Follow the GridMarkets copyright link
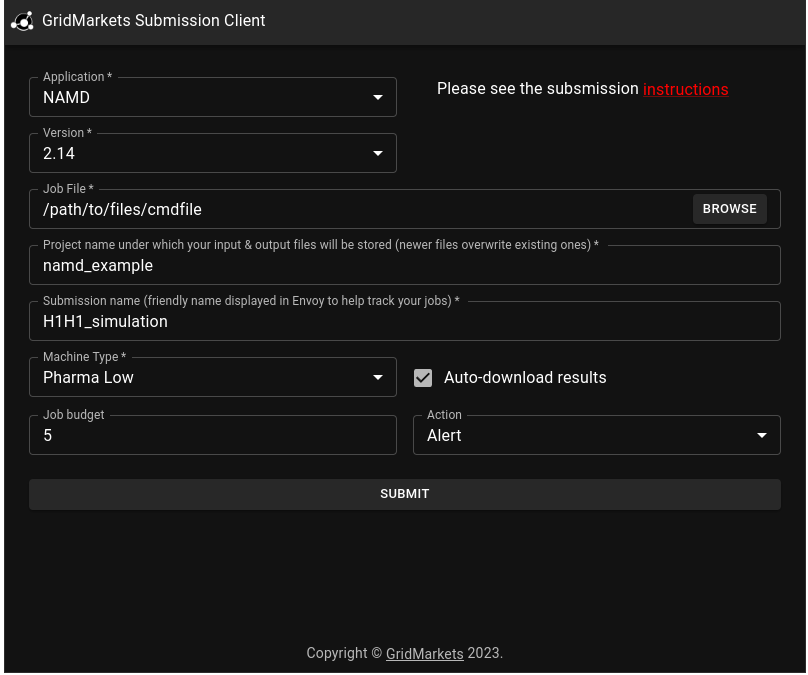The width and height of the screenshot is (808, 675). [425, 653]
